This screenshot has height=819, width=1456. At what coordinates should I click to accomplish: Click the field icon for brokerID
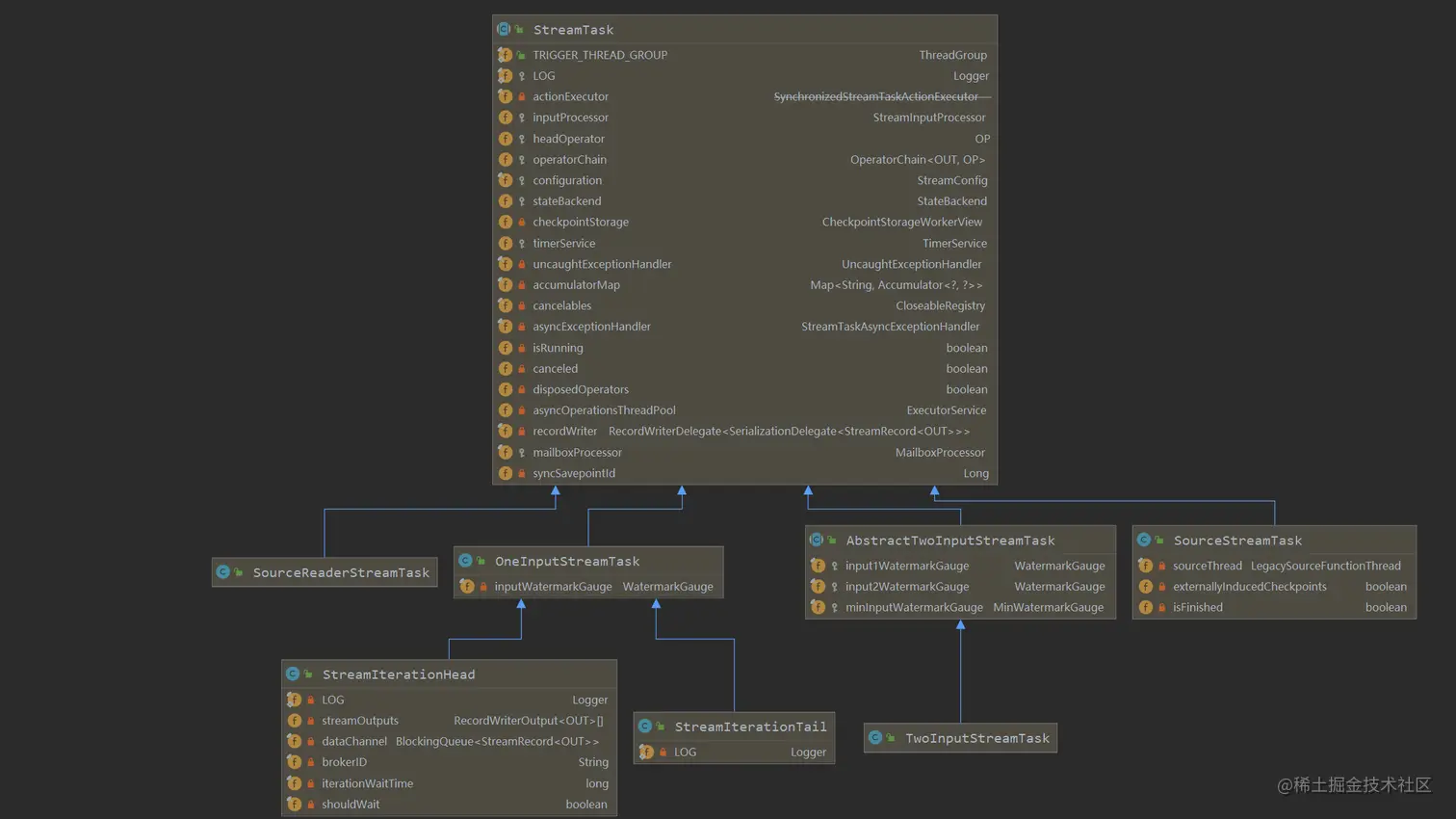point(294,762)
